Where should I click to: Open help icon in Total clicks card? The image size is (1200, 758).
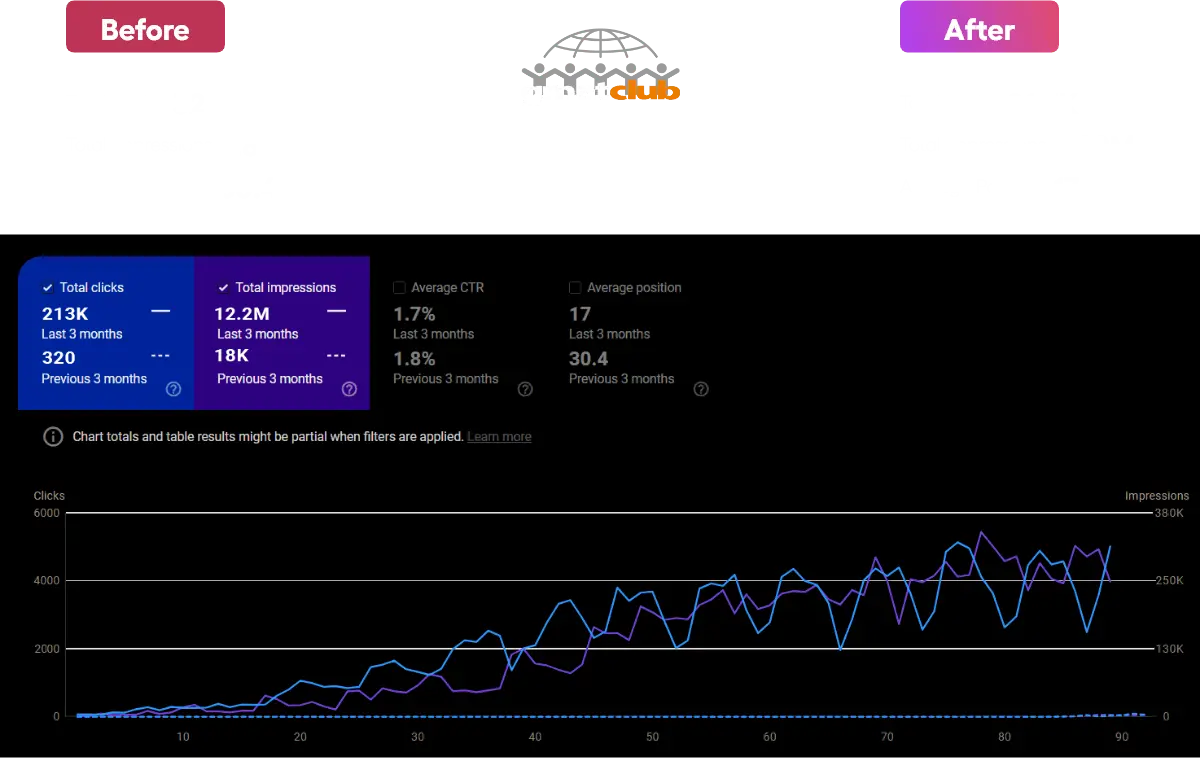[173, 389]
